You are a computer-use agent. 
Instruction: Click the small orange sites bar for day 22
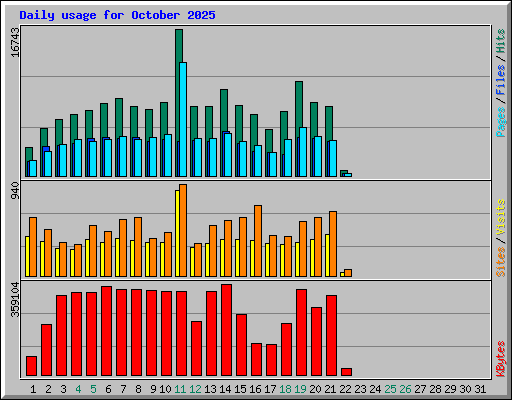point(348,273)
